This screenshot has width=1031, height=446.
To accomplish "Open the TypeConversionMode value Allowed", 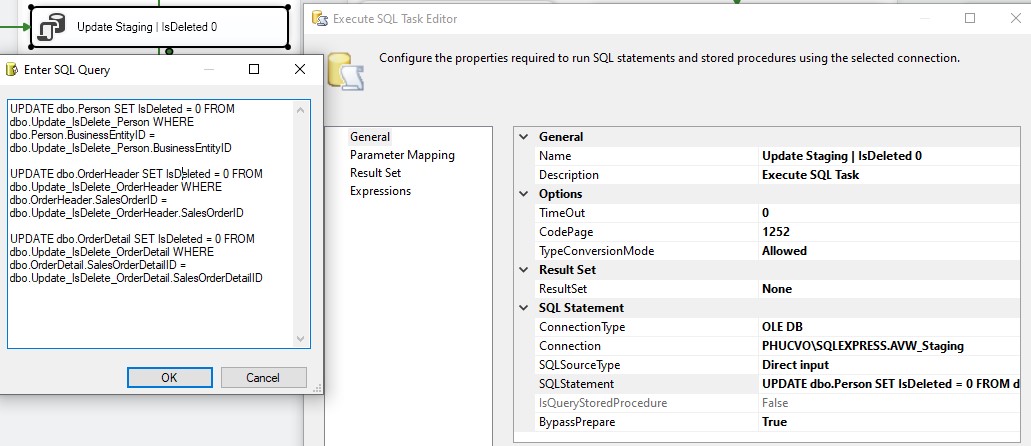I will click(784, 251).
